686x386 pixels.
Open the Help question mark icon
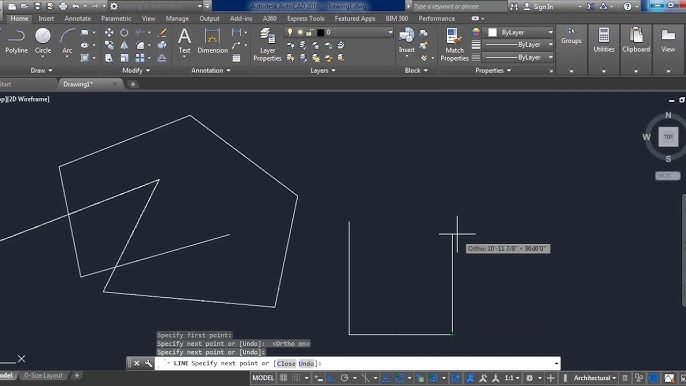coord(627,6)
